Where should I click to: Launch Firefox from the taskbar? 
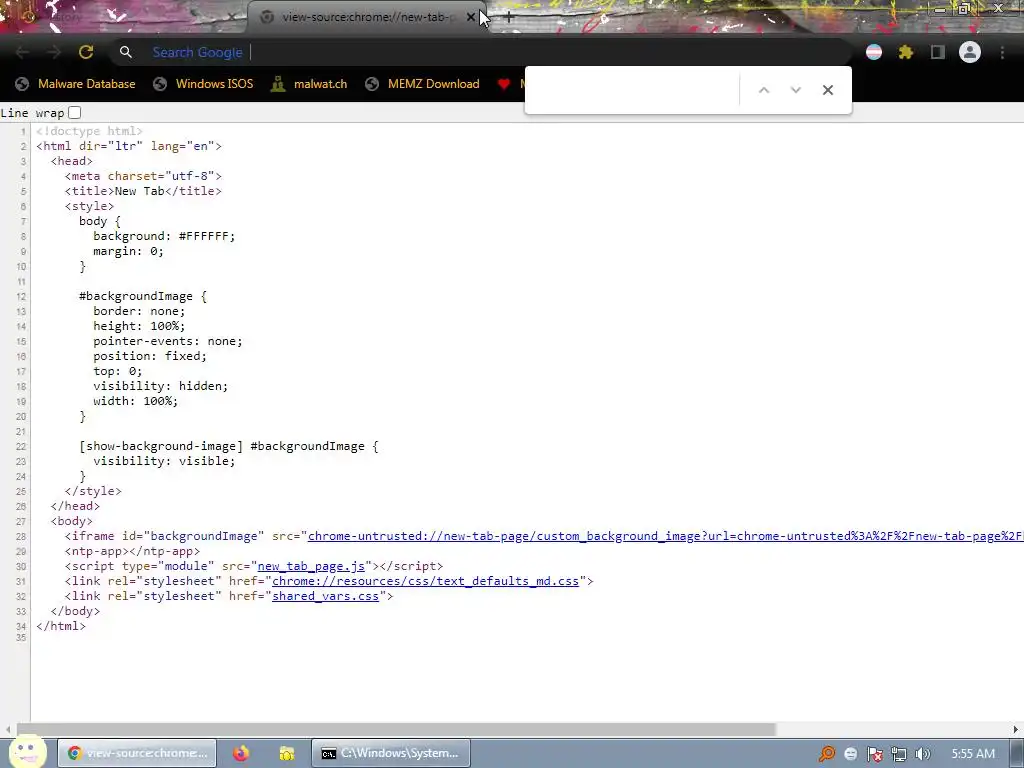click(241, 753)
